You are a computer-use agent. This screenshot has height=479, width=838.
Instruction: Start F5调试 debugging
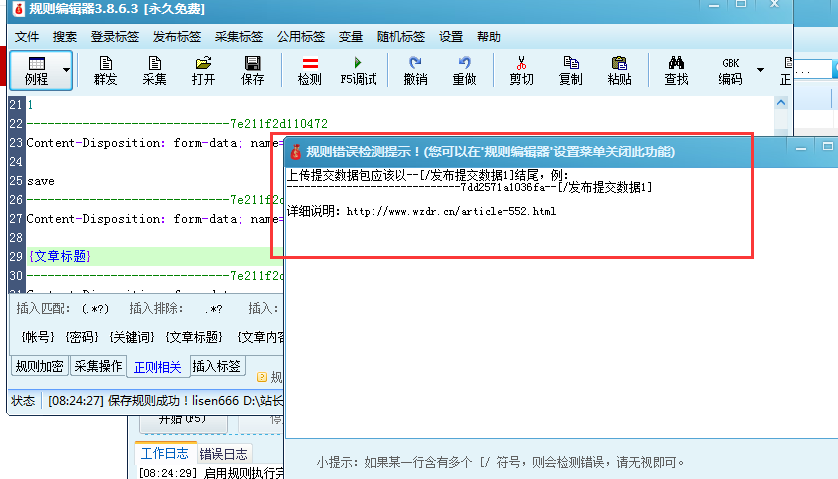(x=358, y=70)
